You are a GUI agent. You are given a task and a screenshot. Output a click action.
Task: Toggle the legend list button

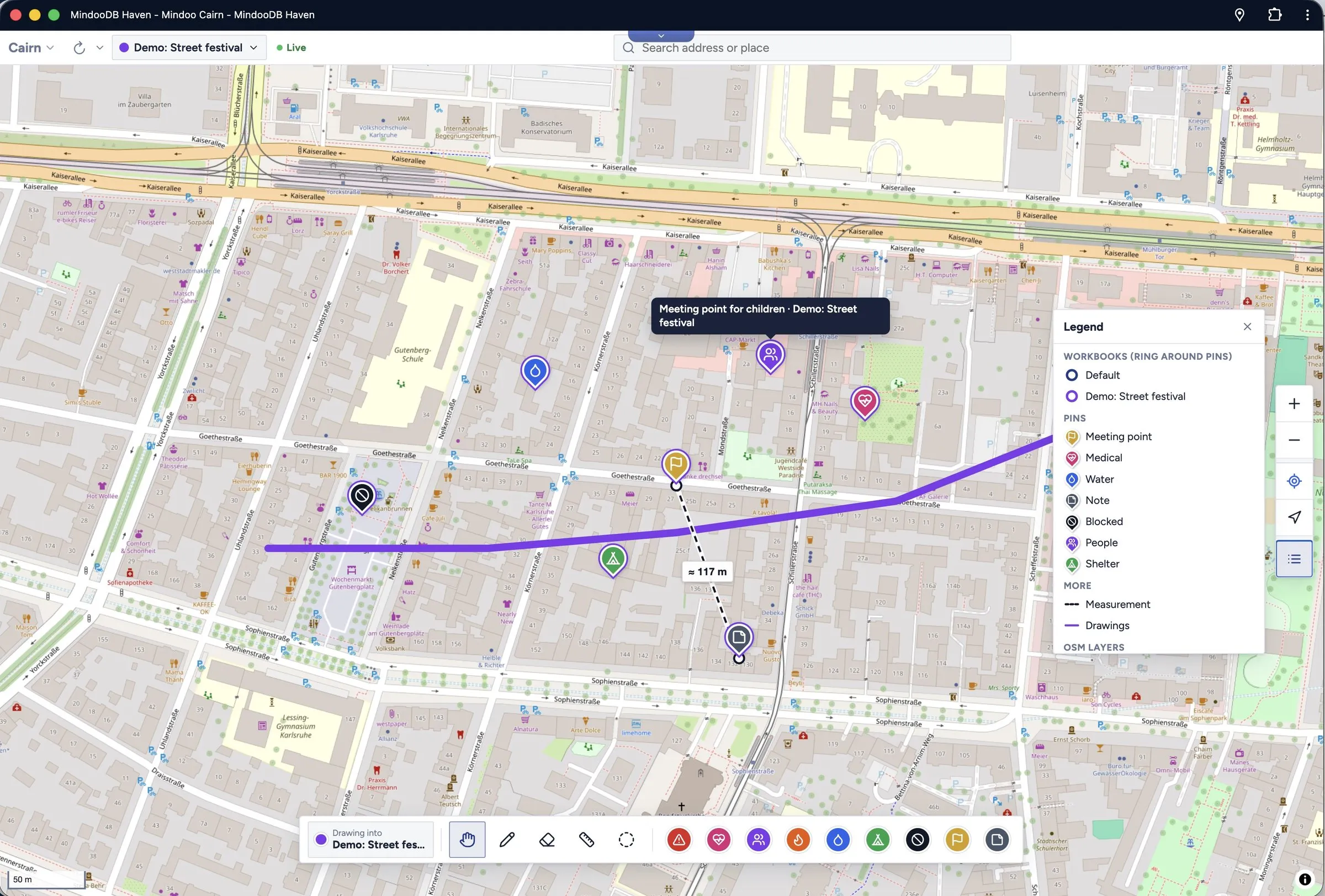pos(1294,559)
